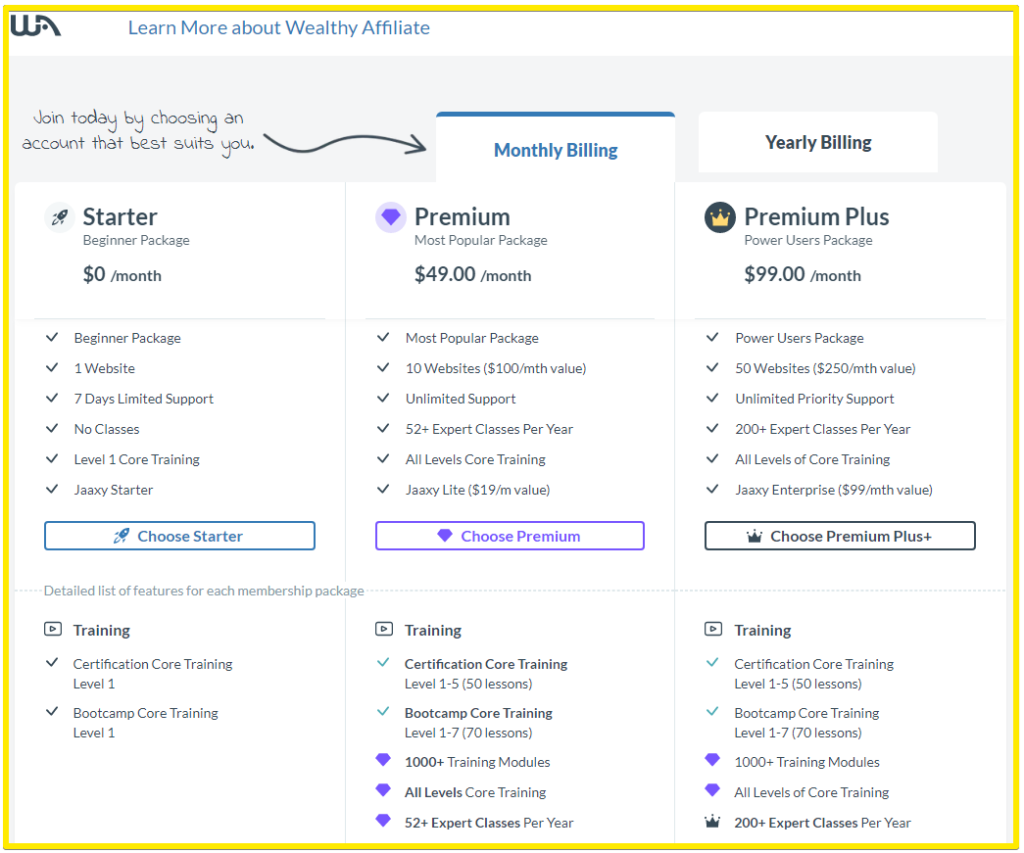Click the Wealthy Affiliate WA logo

click(35, 26)
